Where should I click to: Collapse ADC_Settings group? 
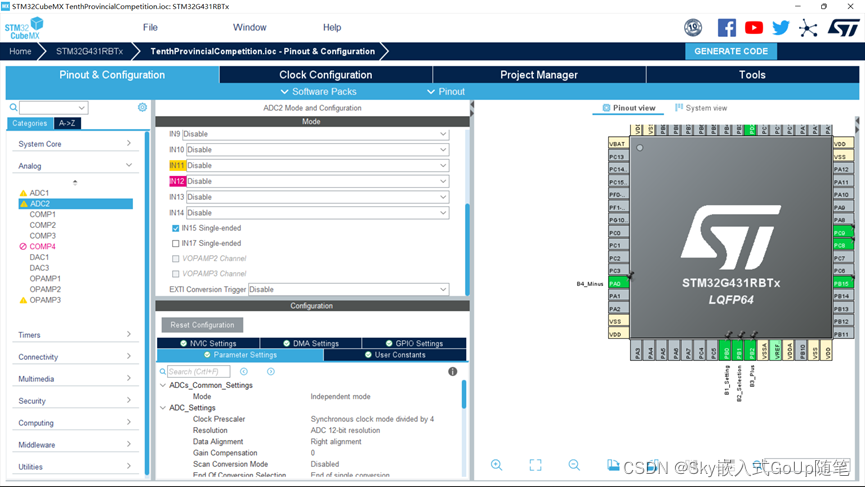point(163,408)
